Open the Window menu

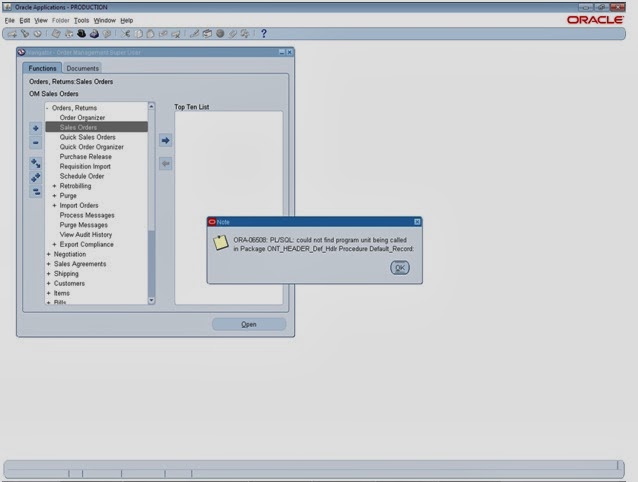(x=105, y=20)
